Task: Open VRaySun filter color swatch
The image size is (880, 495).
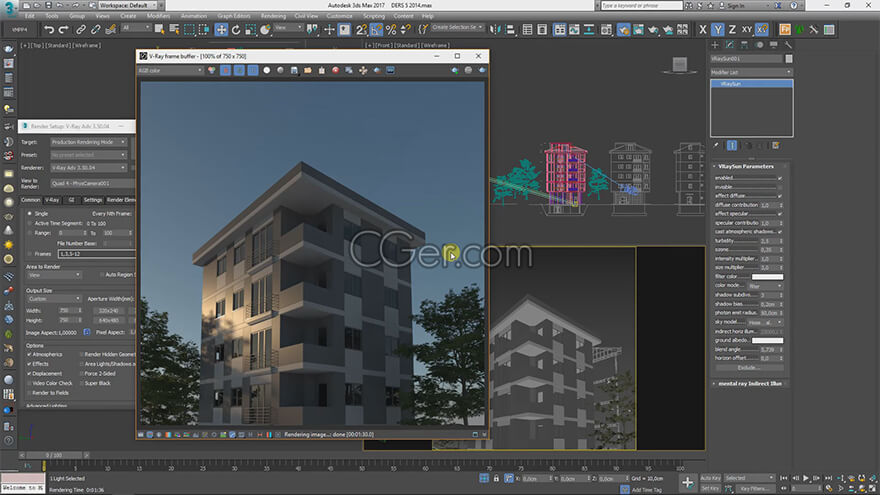Action: pos(767,277)
